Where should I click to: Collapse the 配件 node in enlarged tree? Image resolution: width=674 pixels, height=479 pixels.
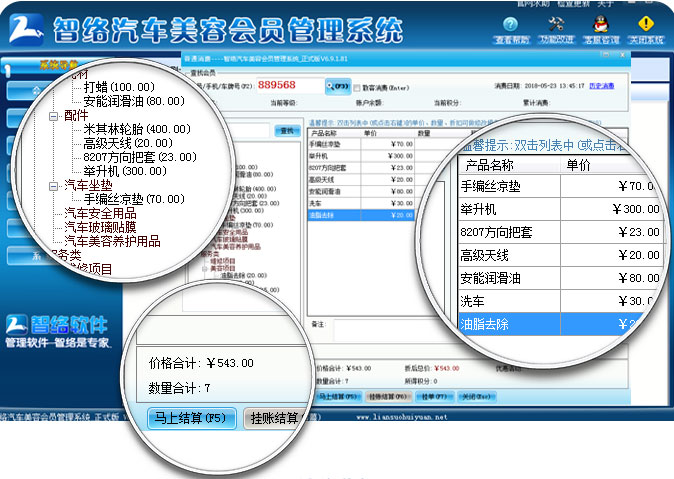(x=53, y=116)
